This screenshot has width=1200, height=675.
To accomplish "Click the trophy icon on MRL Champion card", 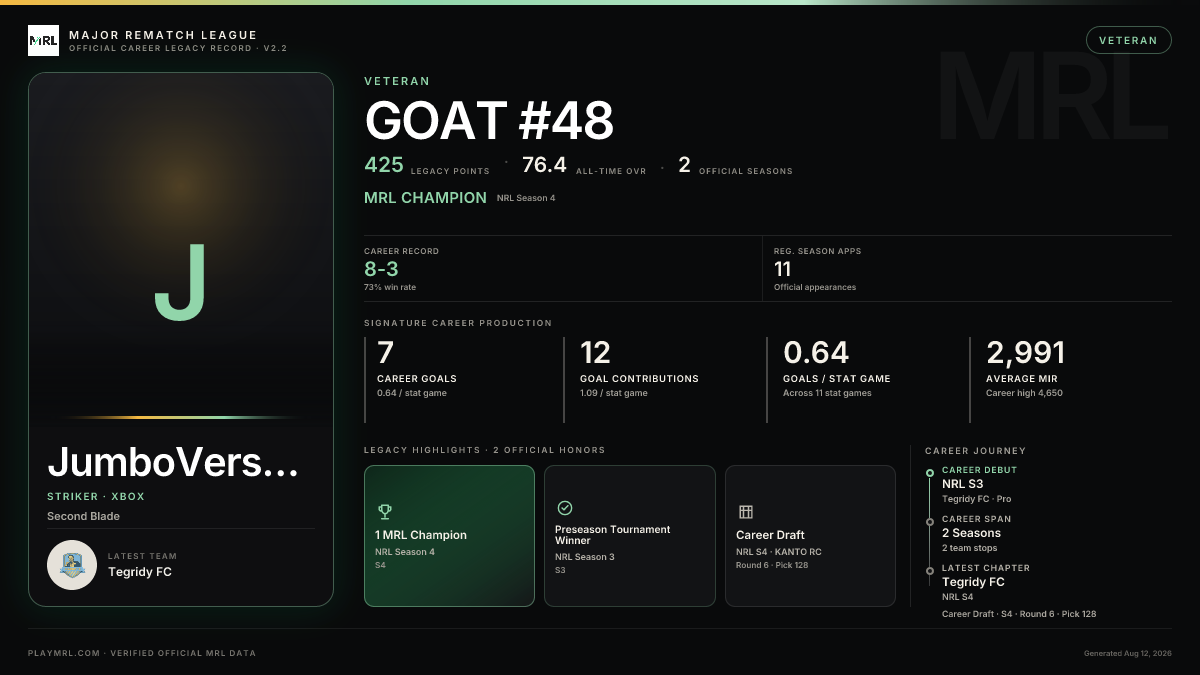I will pos(385,512).
